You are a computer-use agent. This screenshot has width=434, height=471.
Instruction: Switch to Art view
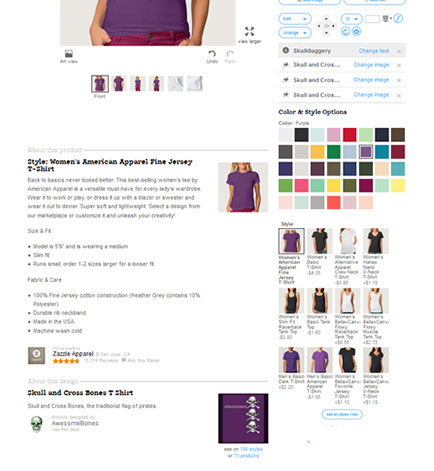pos(69,56)
